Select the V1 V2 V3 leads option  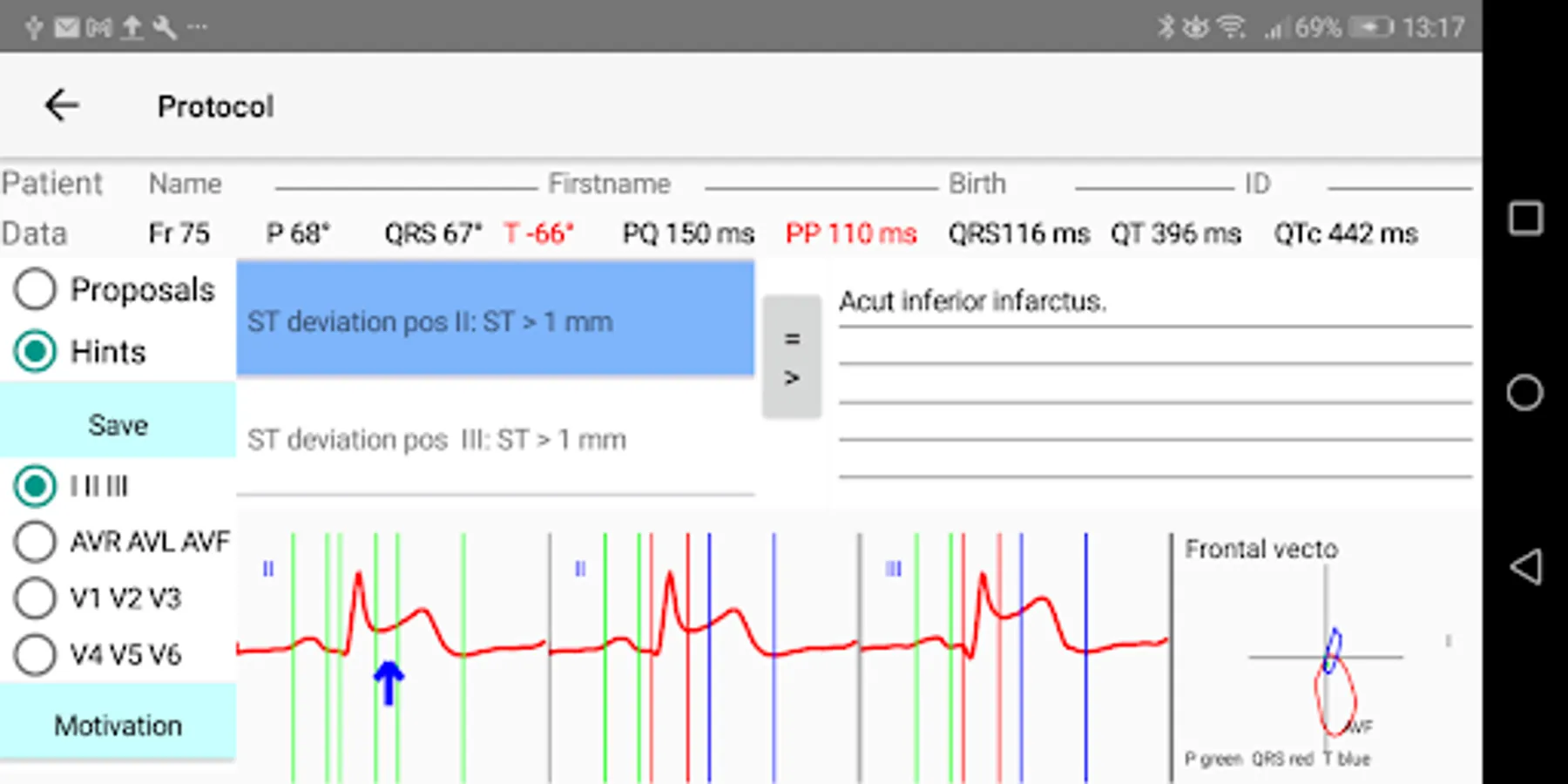[35, 598]
